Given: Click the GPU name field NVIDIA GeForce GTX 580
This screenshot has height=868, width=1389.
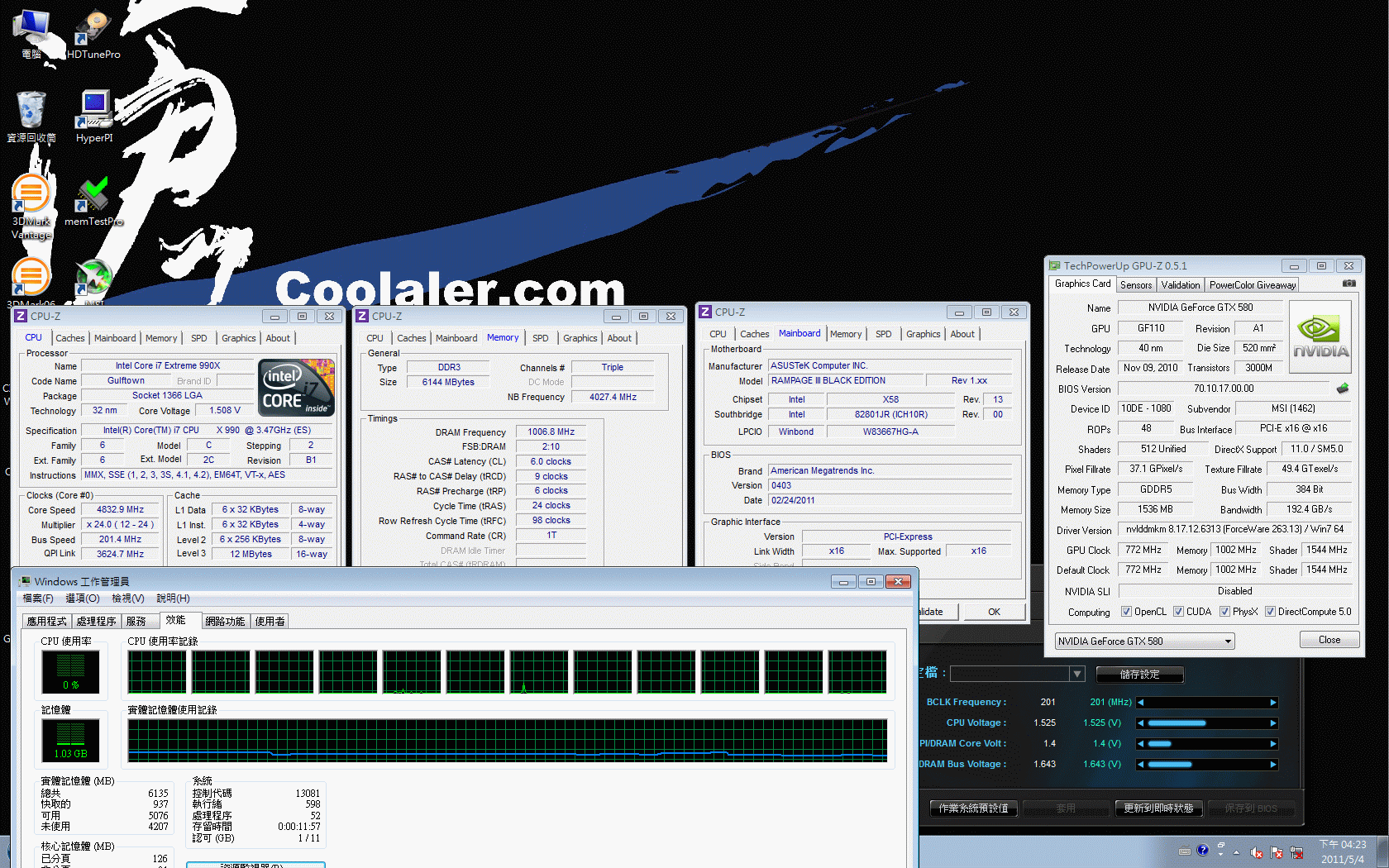Looking at the screenshot, I should (x=1200, y=308).
